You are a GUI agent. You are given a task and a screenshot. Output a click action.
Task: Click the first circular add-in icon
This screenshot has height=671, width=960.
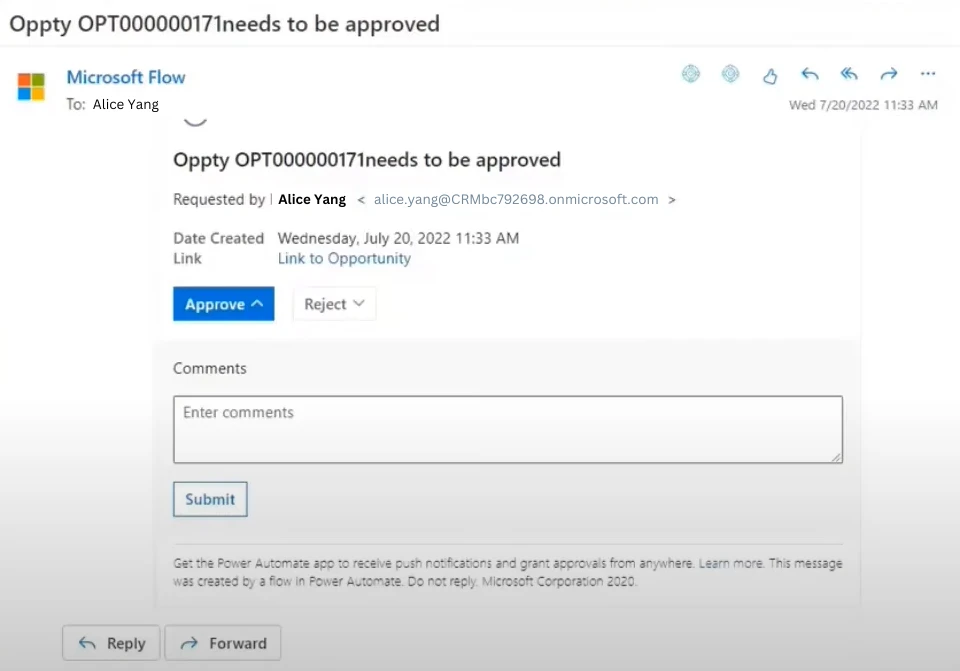tap(691, 74)
